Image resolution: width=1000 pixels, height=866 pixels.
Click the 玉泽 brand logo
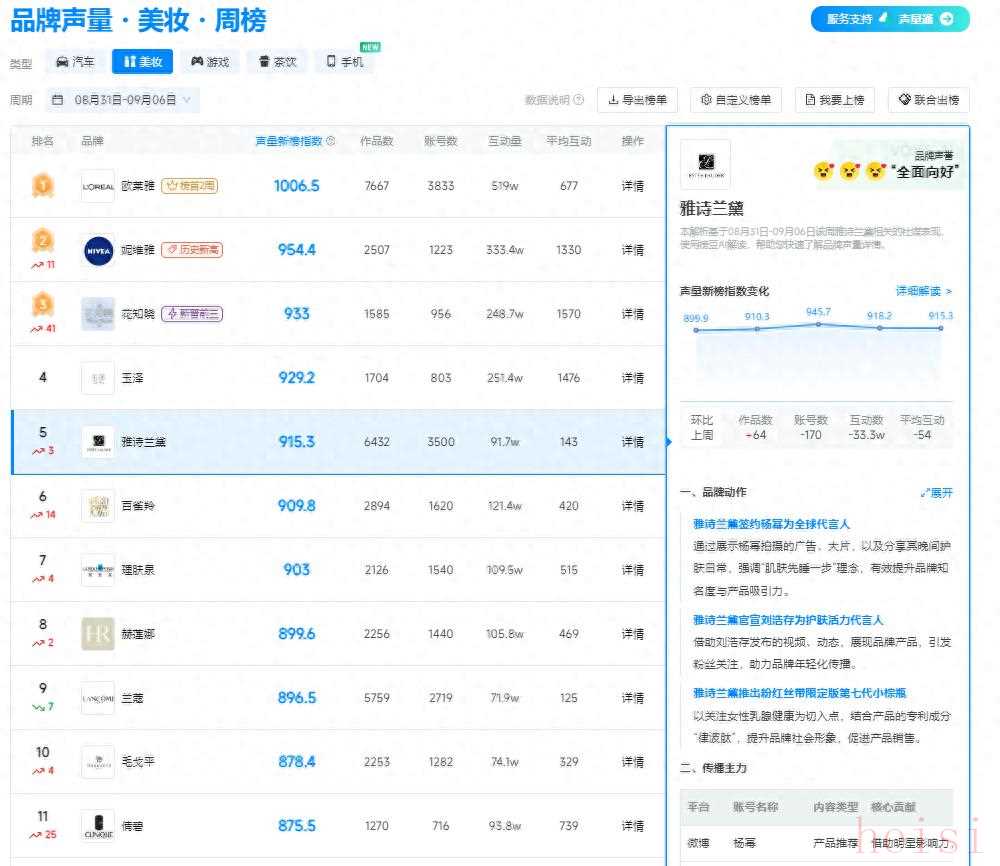tap(98, 378)
